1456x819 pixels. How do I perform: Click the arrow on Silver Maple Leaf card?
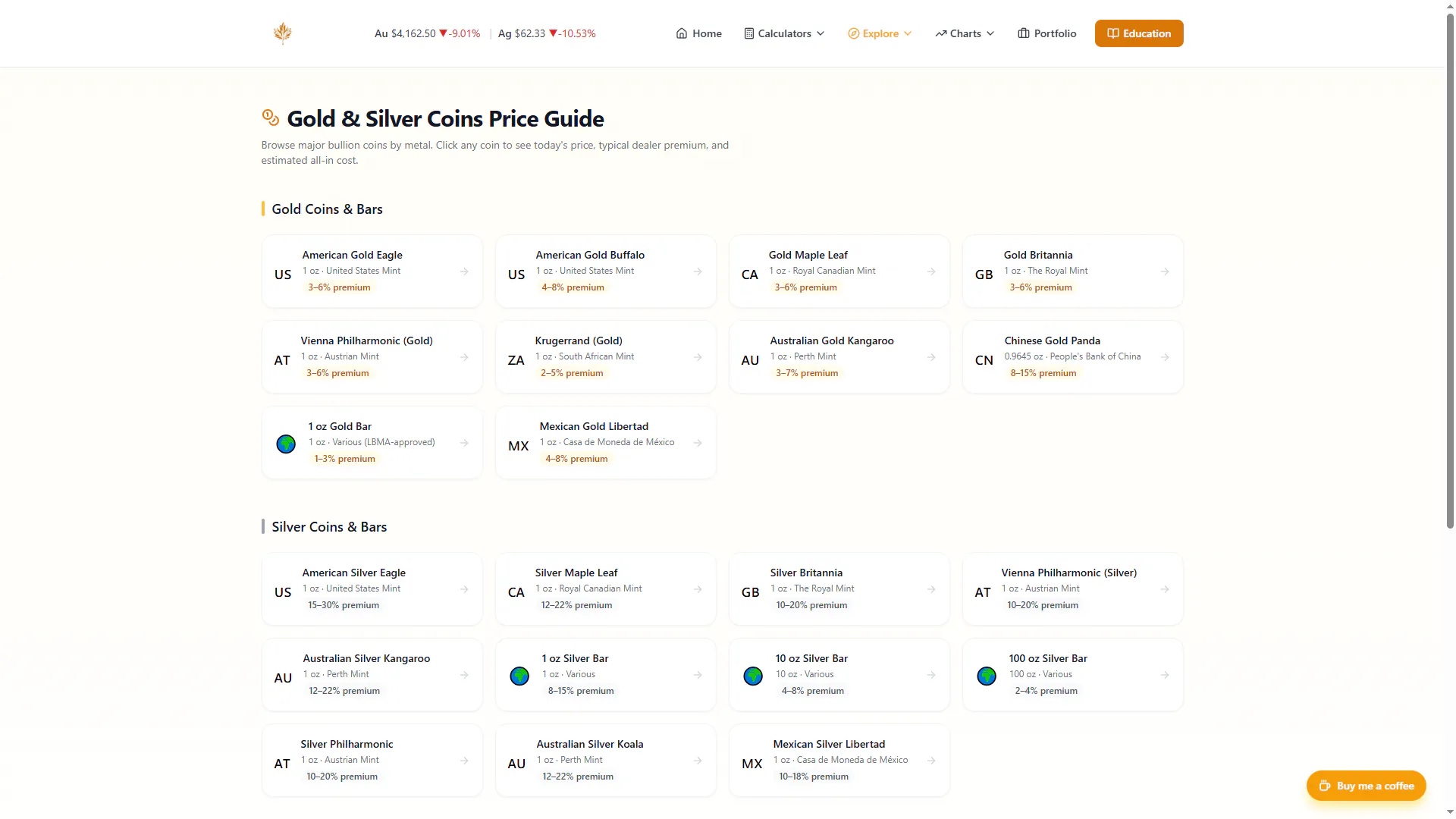point(698,589)
